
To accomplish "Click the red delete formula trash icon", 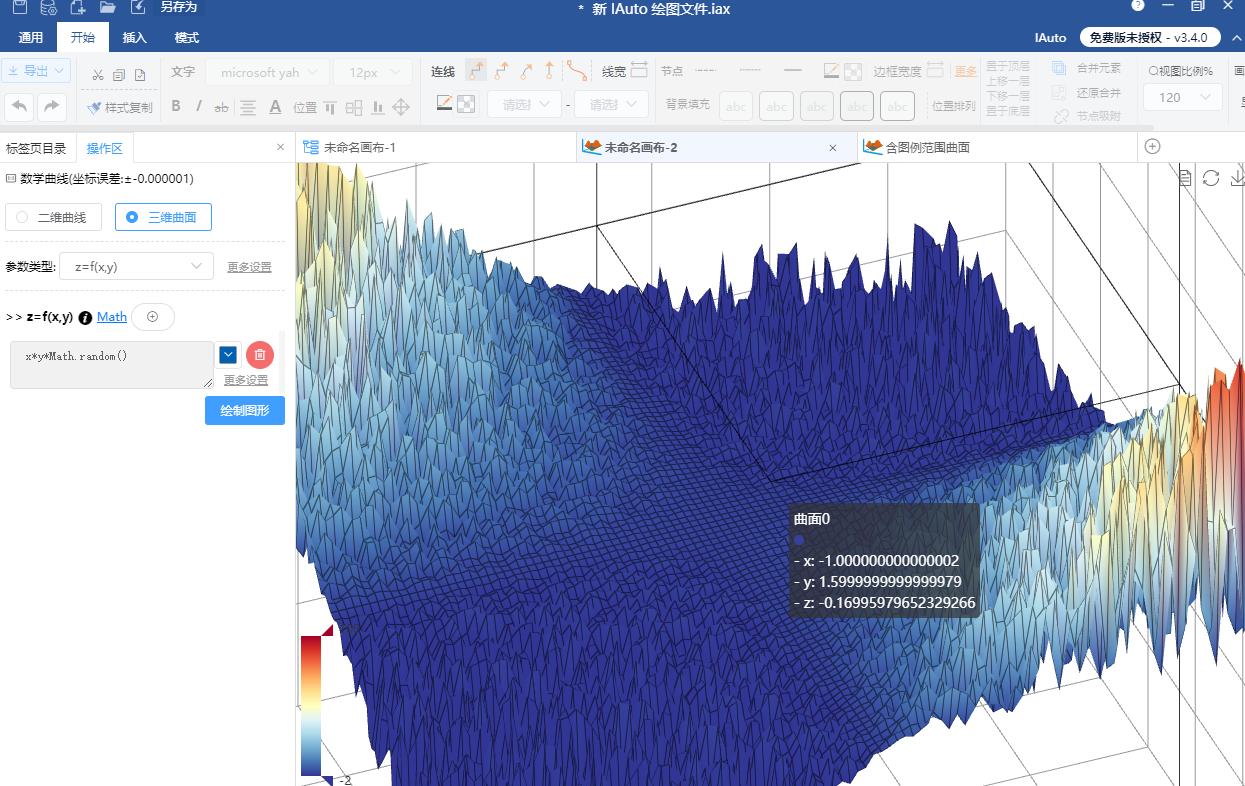I will [x=260, y=355].
